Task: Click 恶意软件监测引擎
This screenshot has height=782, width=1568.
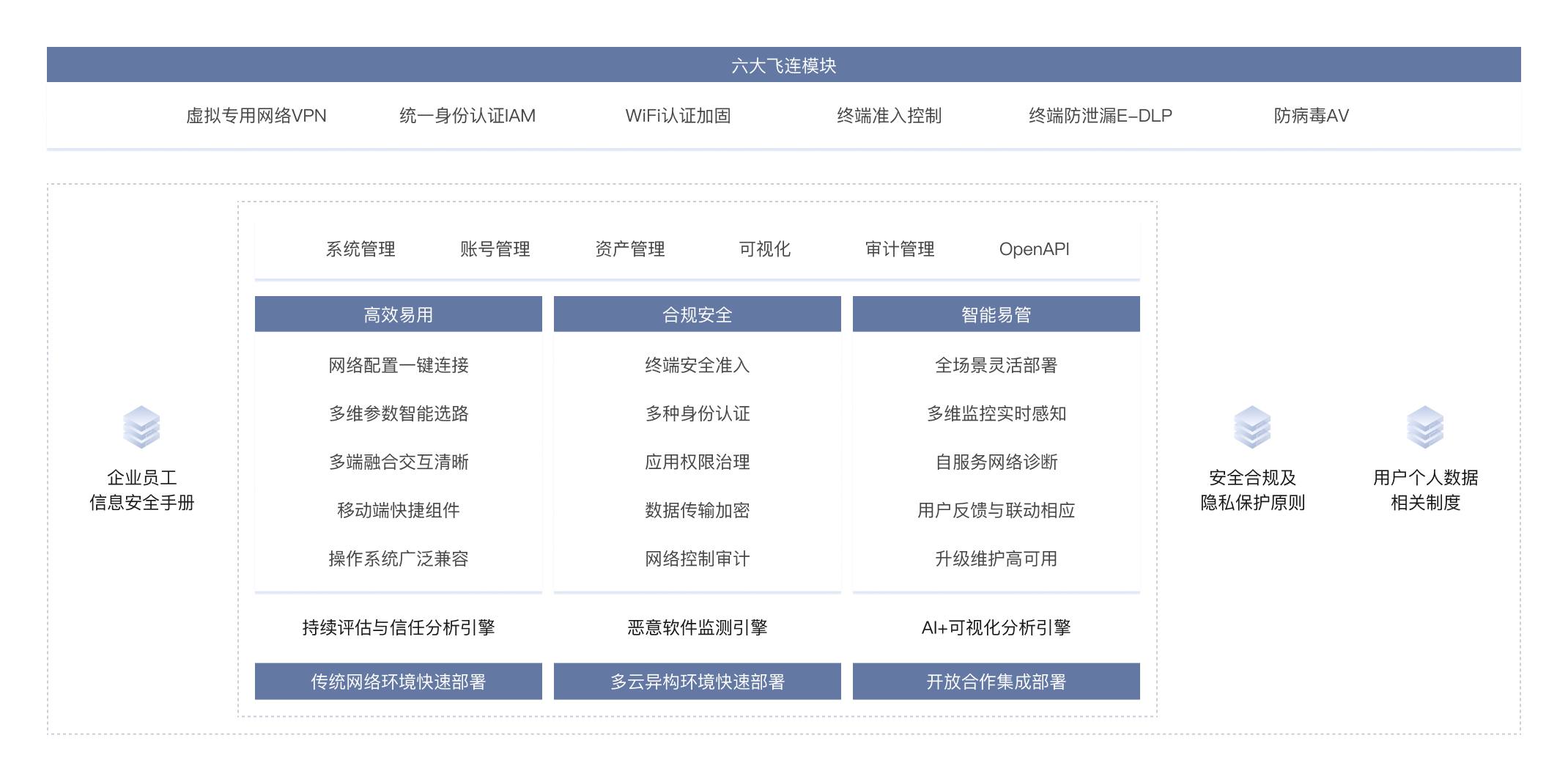Action: tap(698, 627)
